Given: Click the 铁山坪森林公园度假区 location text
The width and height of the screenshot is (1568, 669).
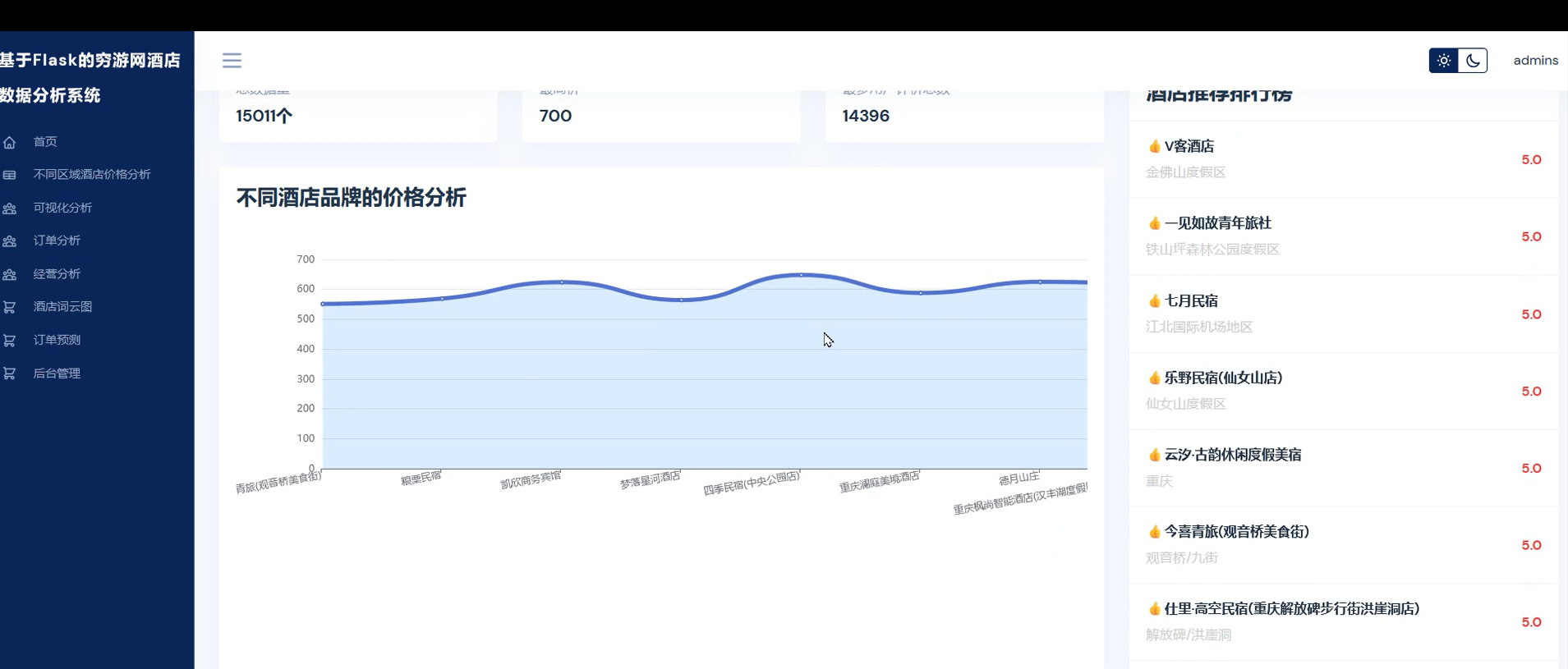Looking at the screenshot, I should pos(1212,250).
